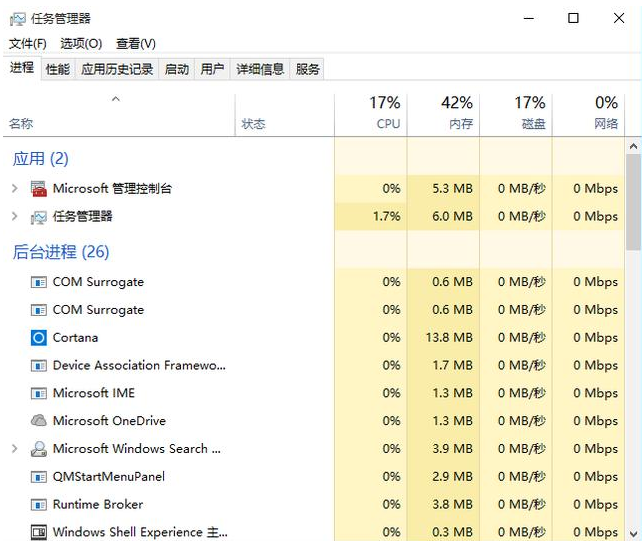Click the COM Surrogate icon directly above Cortana
The width and height of the screenshot is (642, 541).
(x=39, y=310)
